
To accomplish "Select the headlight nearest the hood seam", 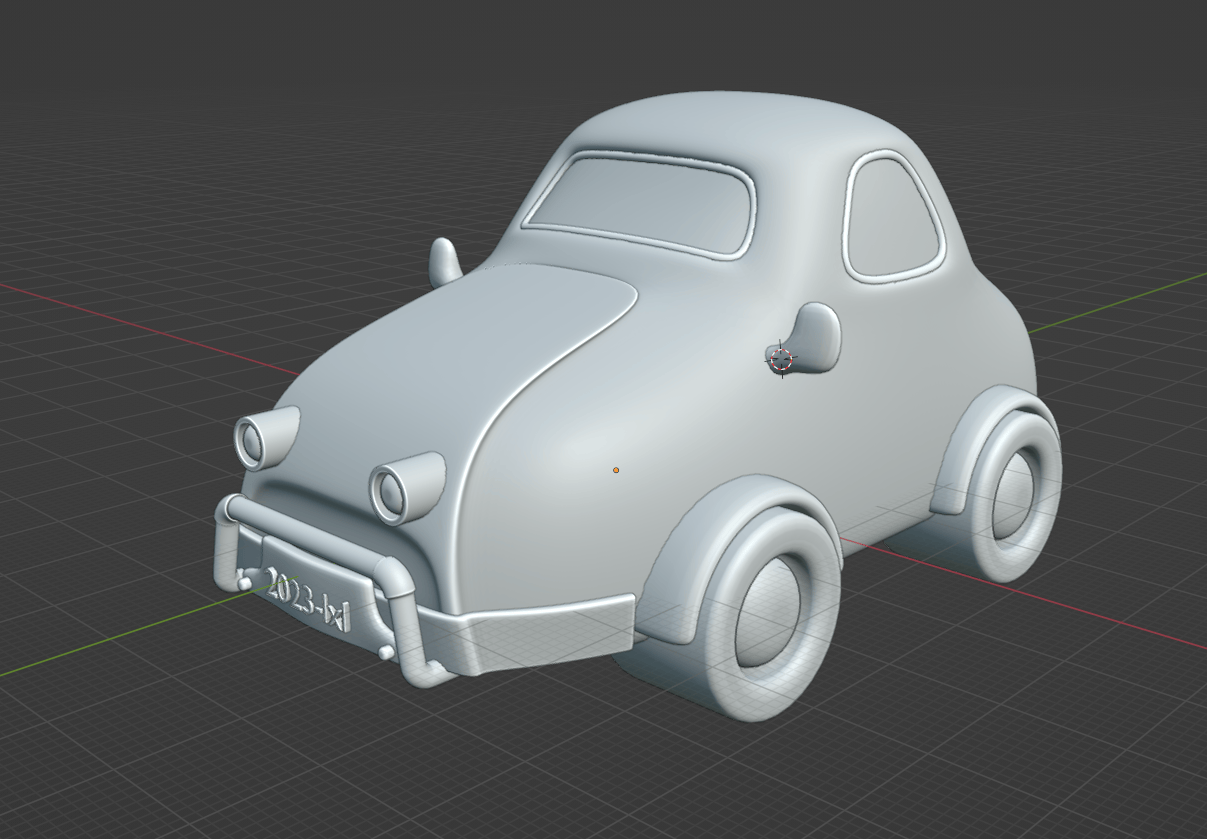I will (406, 487).
